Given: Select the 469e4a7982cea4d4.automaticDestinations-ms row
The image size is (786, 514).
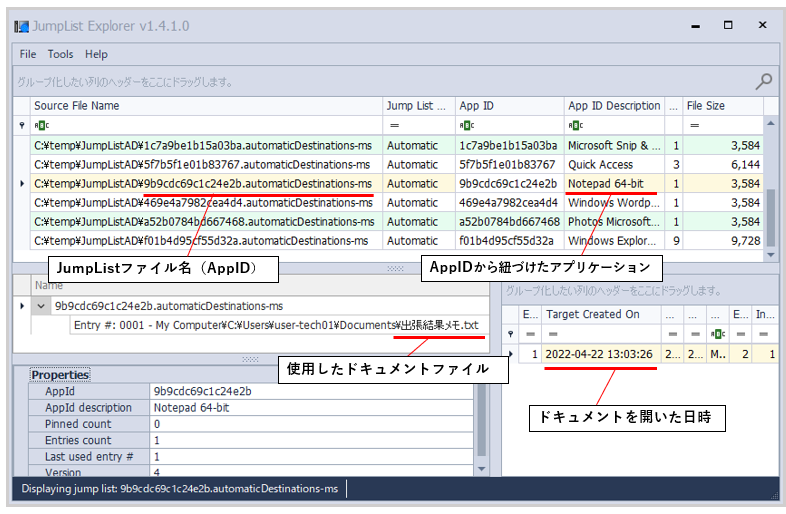Looking at the screenshot, I should pos(397,203).
